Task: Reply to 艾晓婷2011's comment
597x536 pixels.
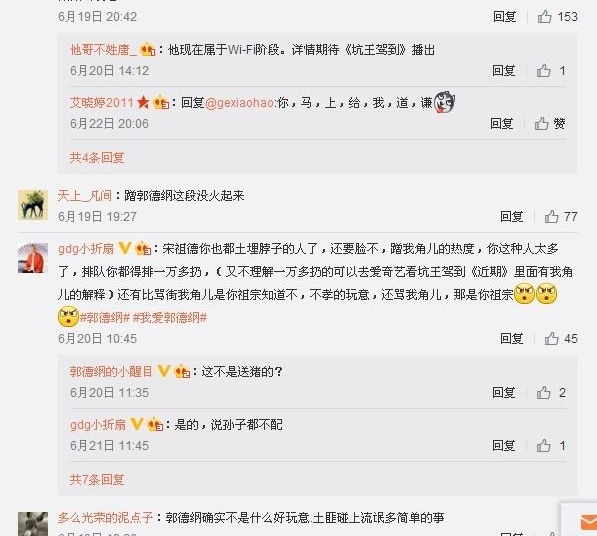Action: (502, 123)
